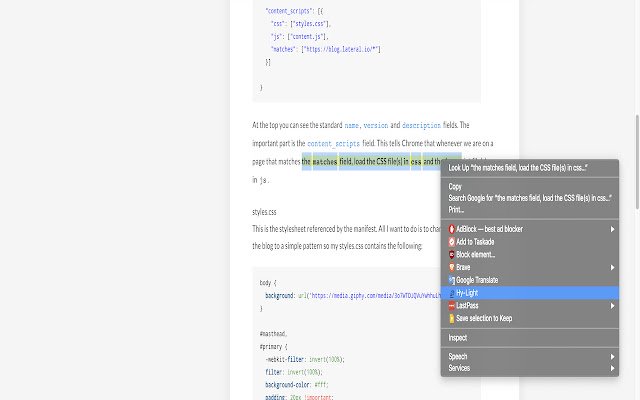The width and height of the screenshot is (640, 400).
Task: Open the Brave menu entry
Action: tap(530, 267)
